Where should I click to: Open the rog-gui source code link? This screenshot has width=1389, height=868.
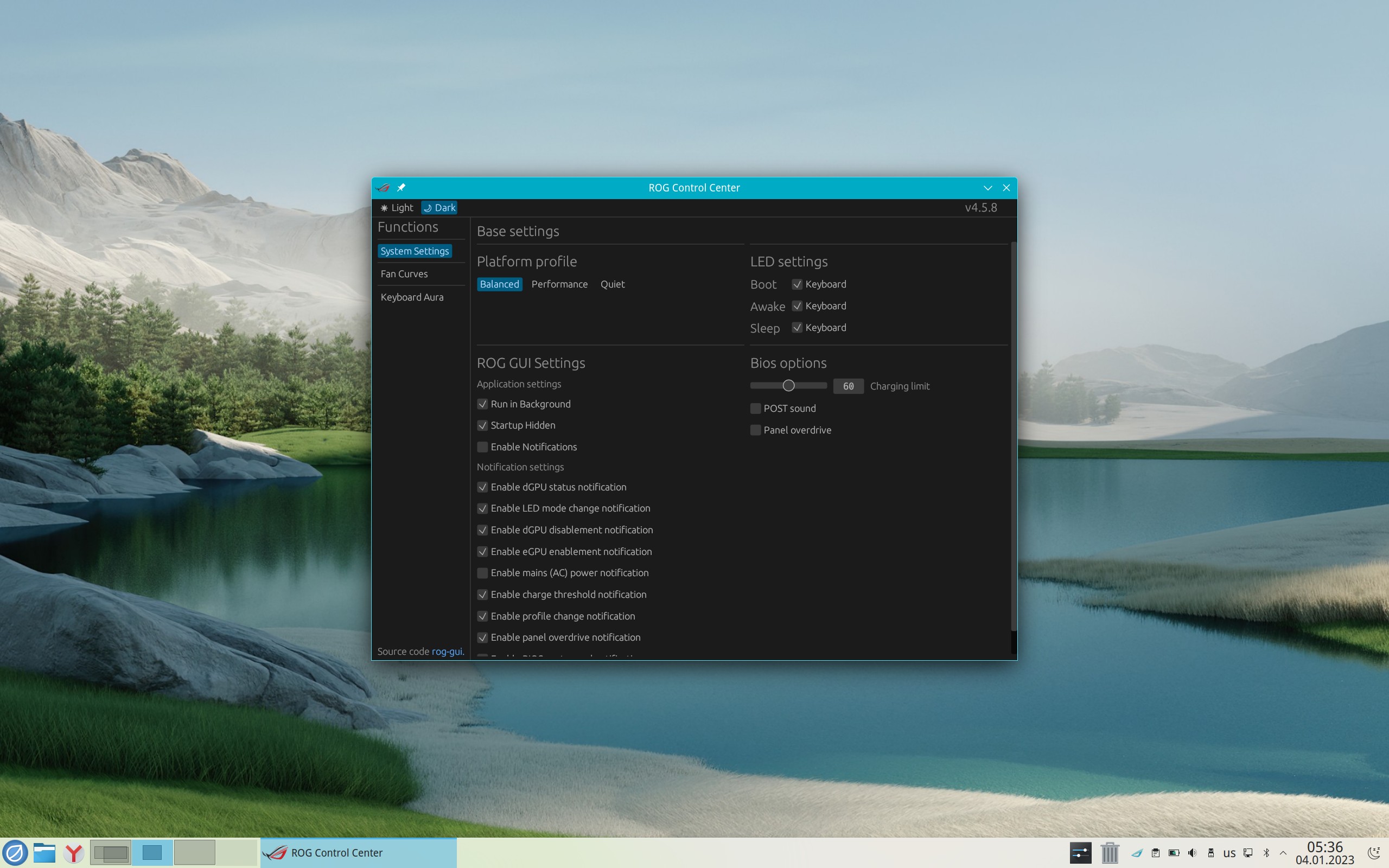(x=447, y=652)
